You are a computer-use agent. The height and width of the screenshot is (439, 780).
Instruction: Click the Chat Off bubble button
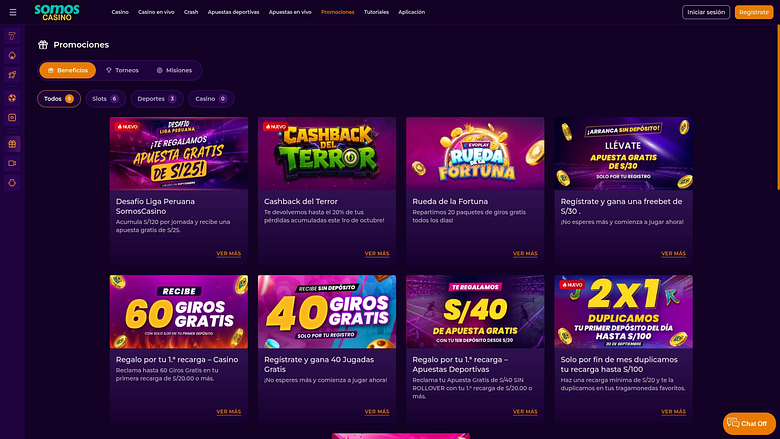pyautogui.click(x=749, y=424)
